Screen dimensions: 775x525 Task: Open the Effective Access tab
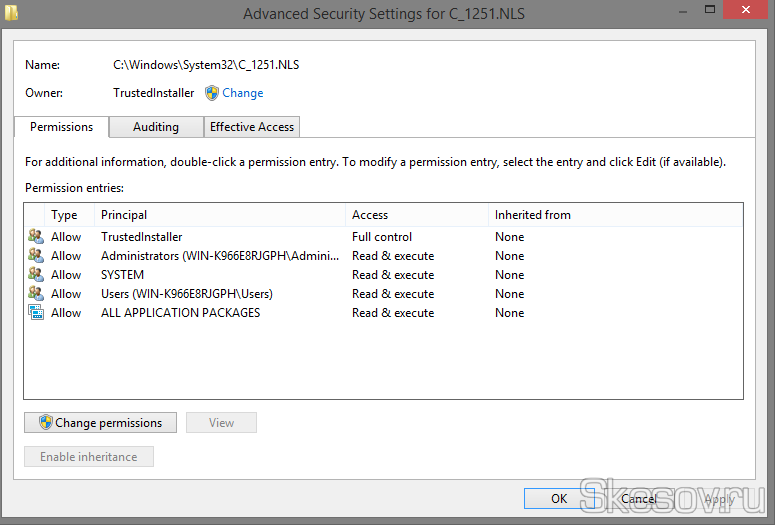252,127
